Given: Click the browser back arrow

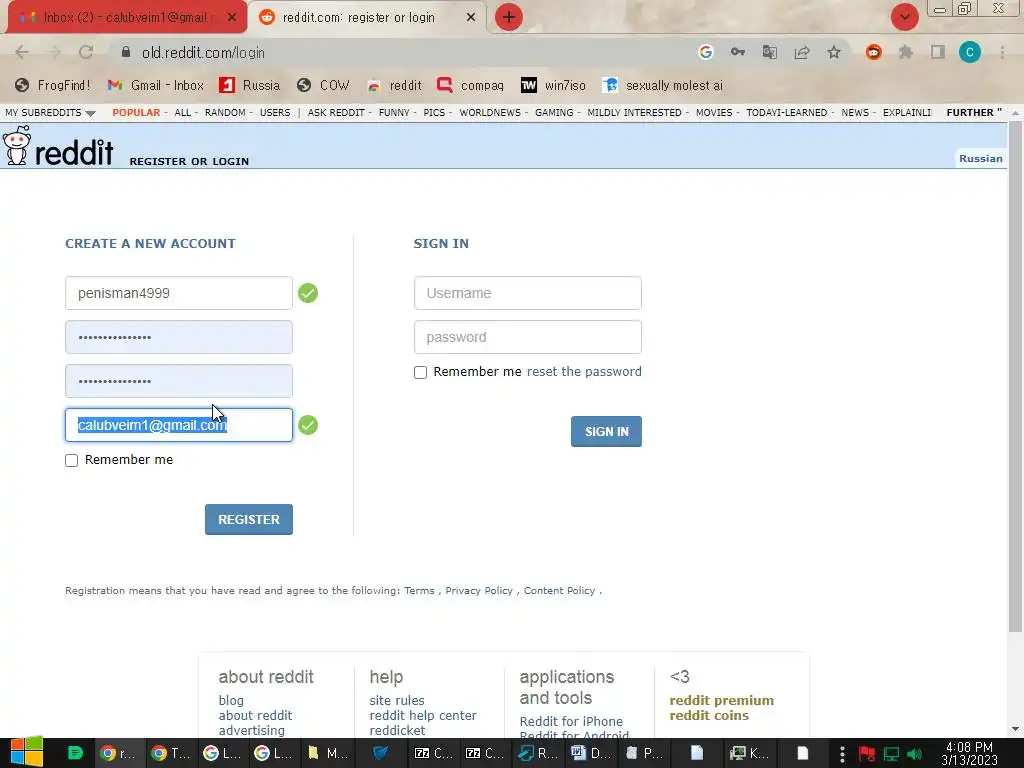Looking at the screenshot, I should tap(22, 52).
